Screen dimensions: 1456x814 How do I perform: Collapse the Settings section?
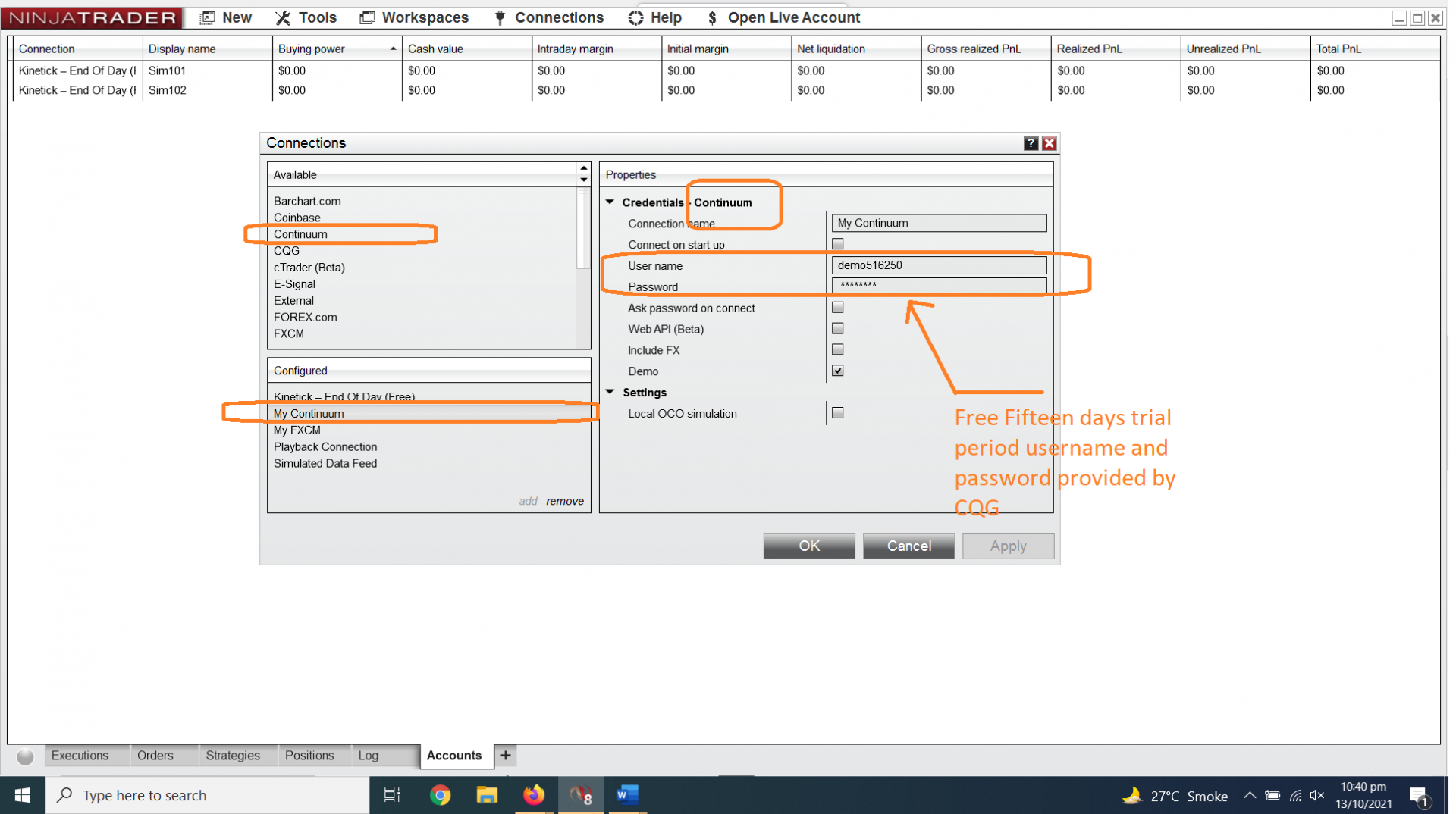pos(610,392)
